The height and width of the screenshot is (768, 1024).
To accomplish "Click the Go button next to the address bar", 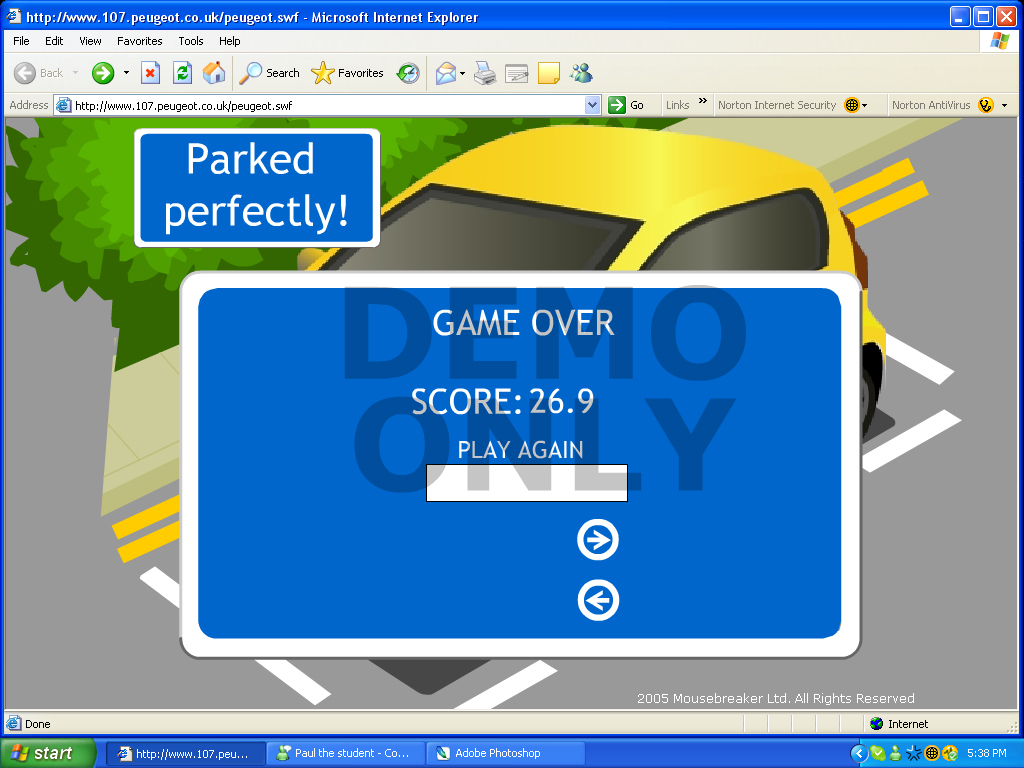I will tap(626, 105).
